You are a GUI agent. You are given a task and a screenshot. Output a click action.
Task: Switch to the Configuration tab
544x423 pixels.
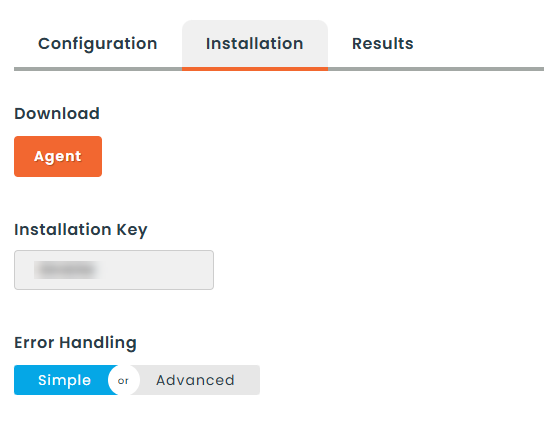(x=97, y=44)
